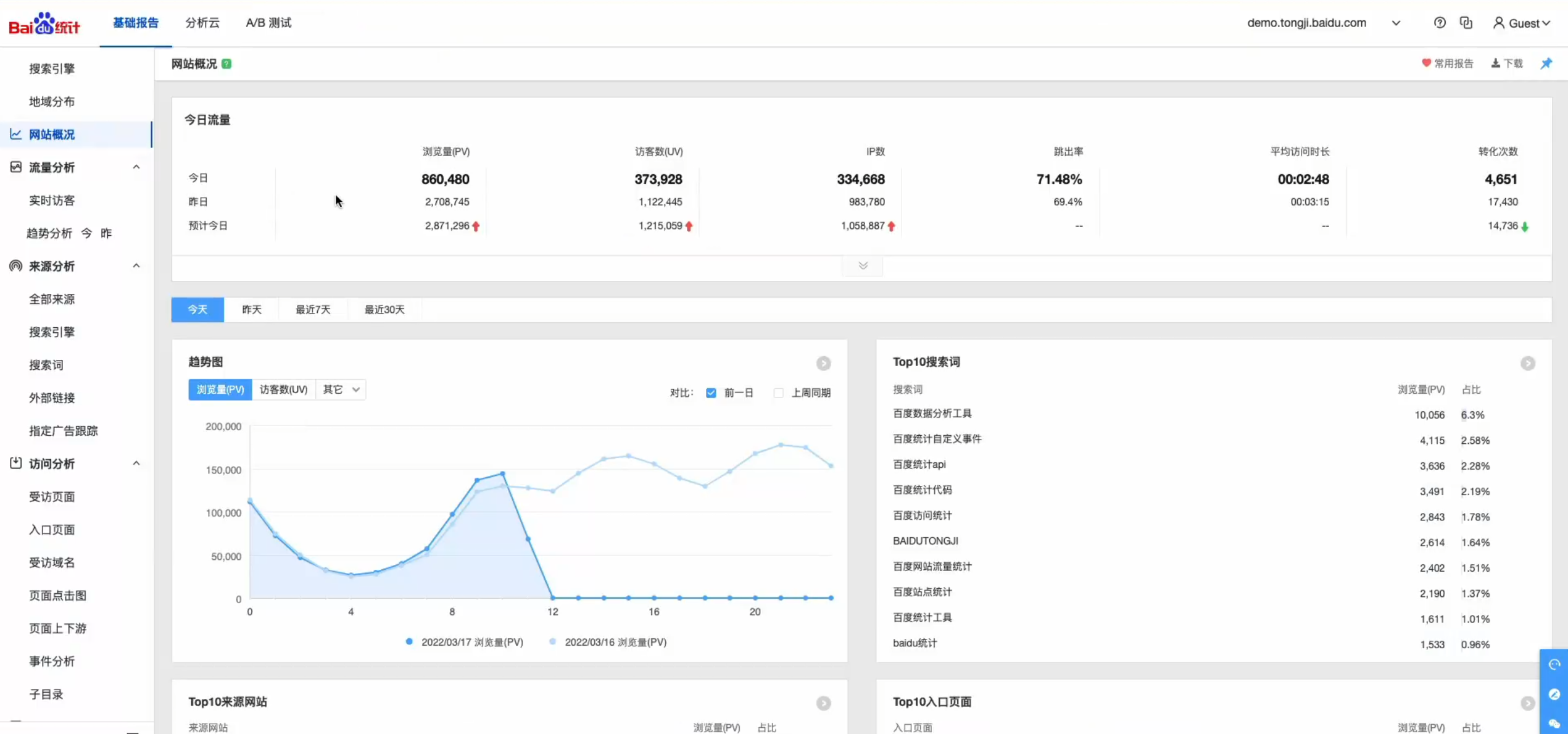
Task: Open 子目录 in the sidebar
Action: [46, 694]
